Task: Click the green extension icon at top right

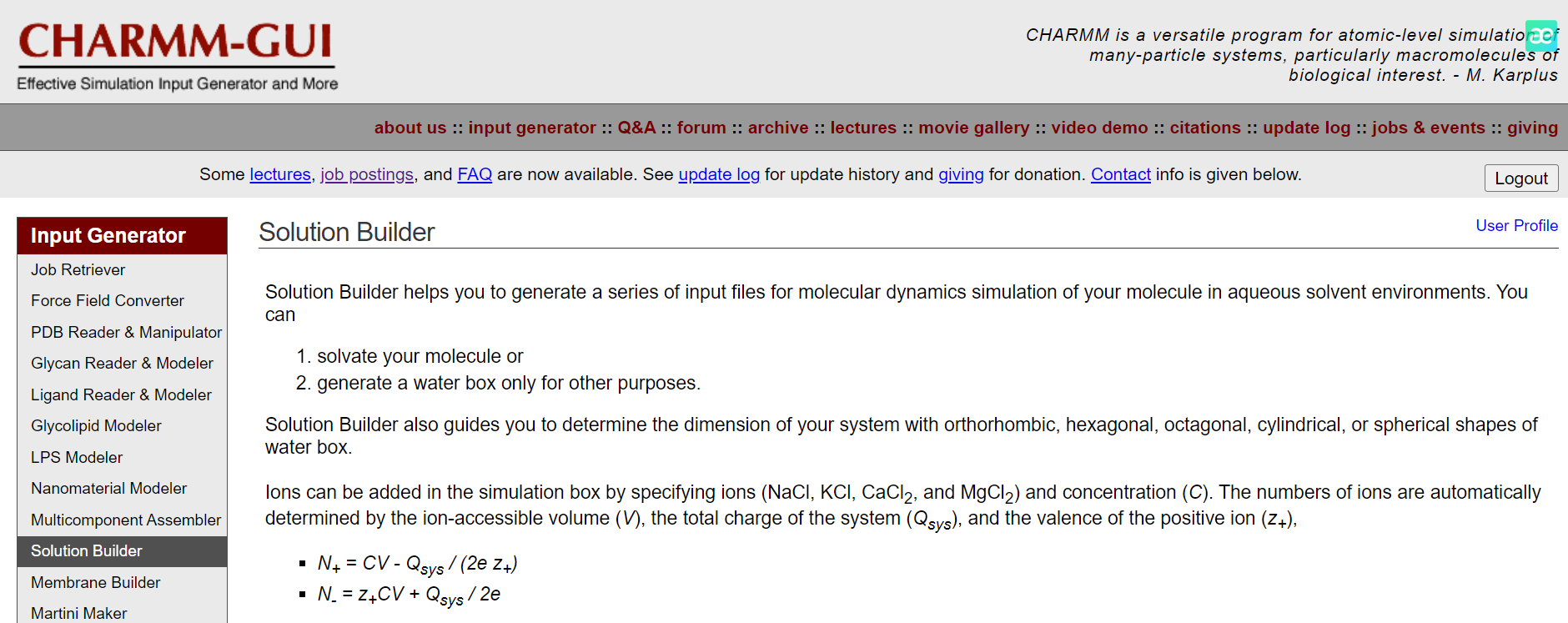Action: coord(1540,36)
